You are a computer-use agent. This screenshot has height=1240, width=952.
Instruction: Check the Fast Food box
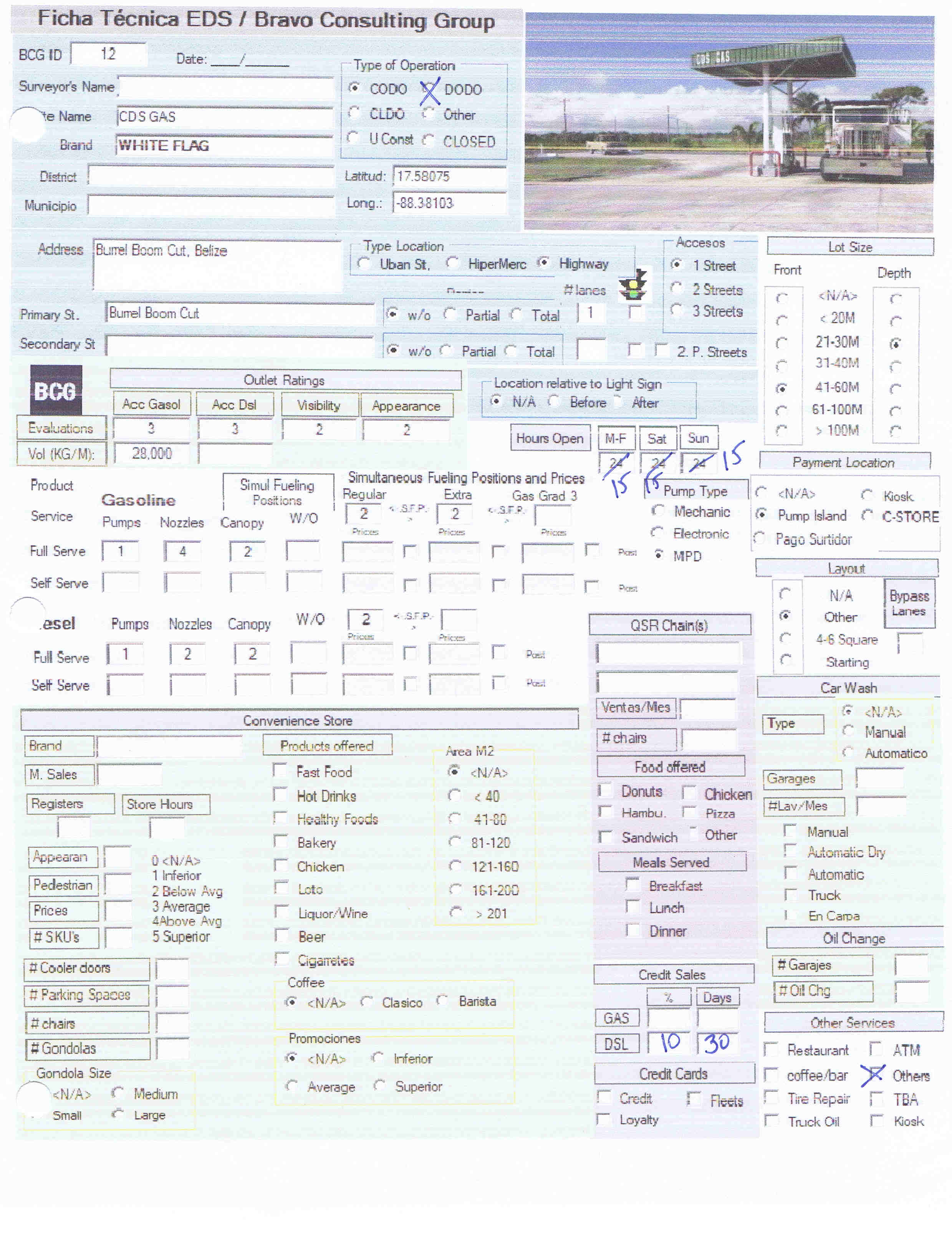click(x=280, y=770)
